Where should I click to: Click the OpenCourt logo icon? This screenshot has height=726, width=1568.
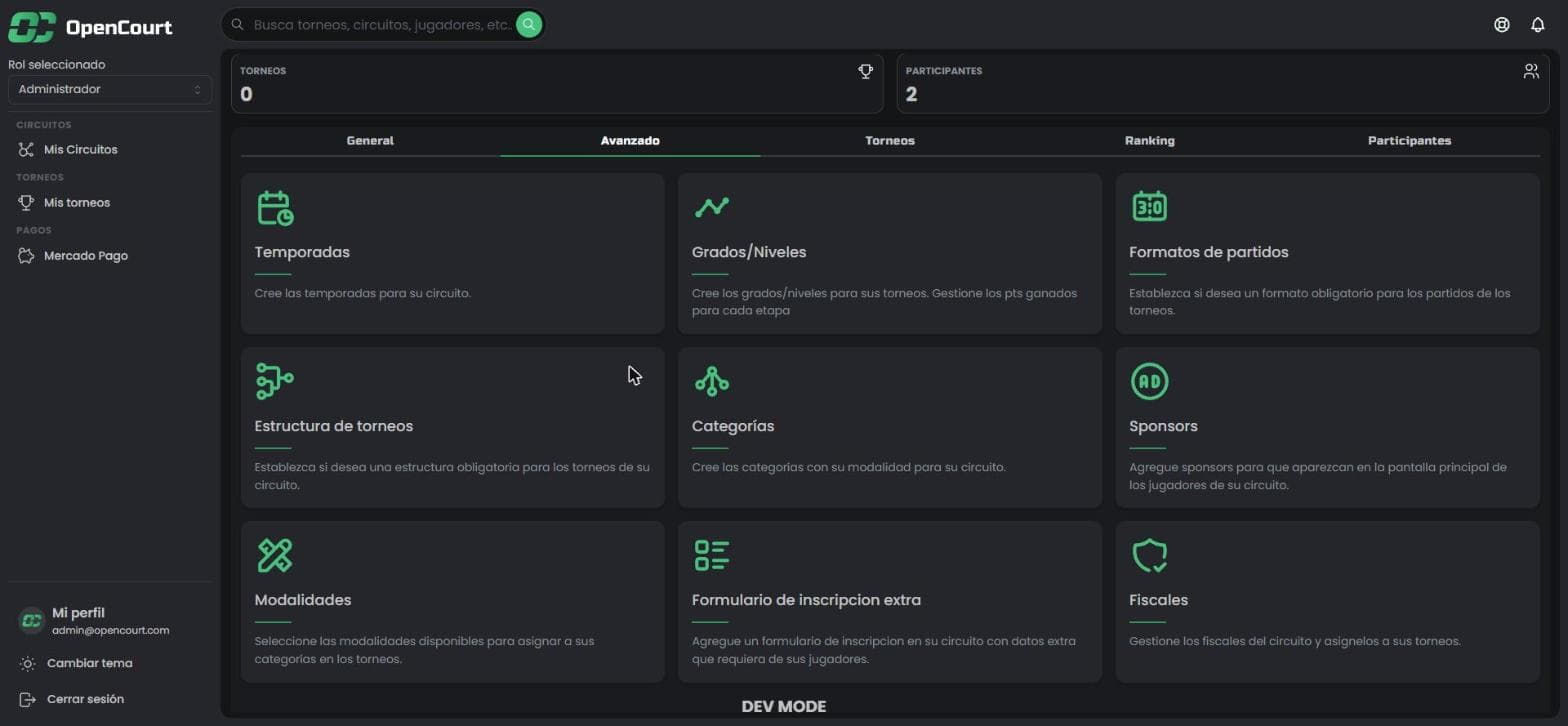coord(31,27)
